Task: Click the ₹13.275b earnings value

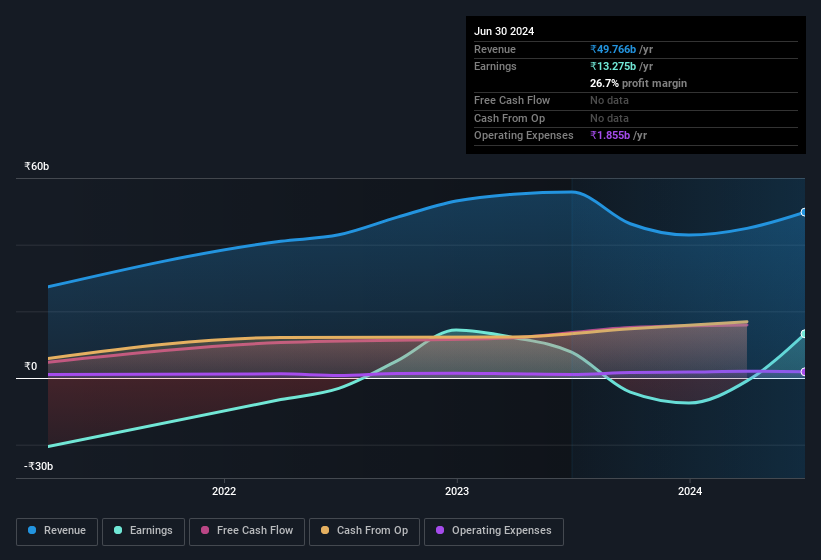Action: 613,66
